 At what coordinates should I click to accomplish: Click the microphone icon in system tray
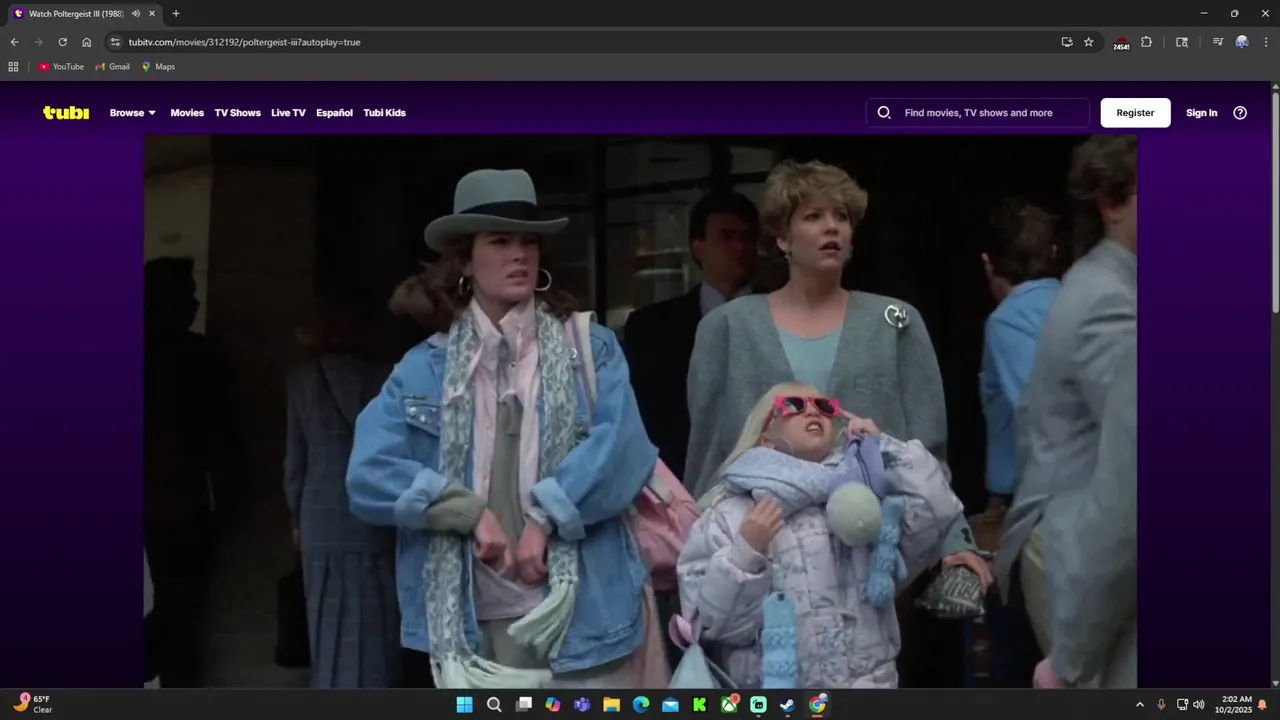click(1161, 704)
